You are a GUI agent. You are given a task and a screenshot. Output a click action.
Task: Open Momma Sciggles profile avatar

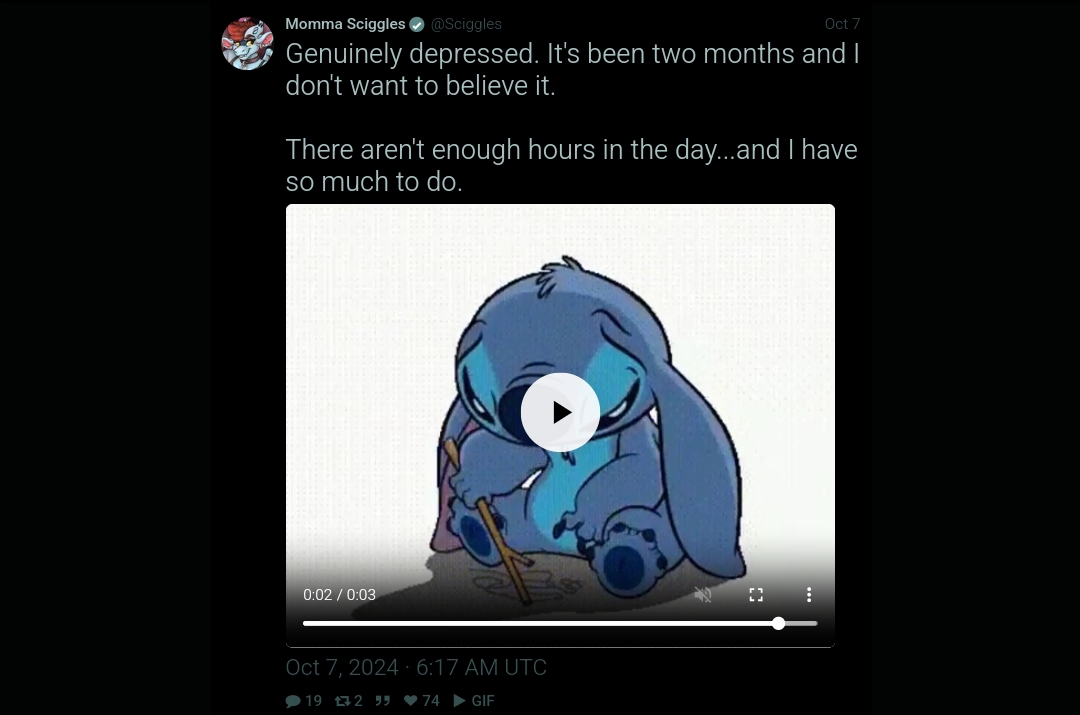[247, 43]
